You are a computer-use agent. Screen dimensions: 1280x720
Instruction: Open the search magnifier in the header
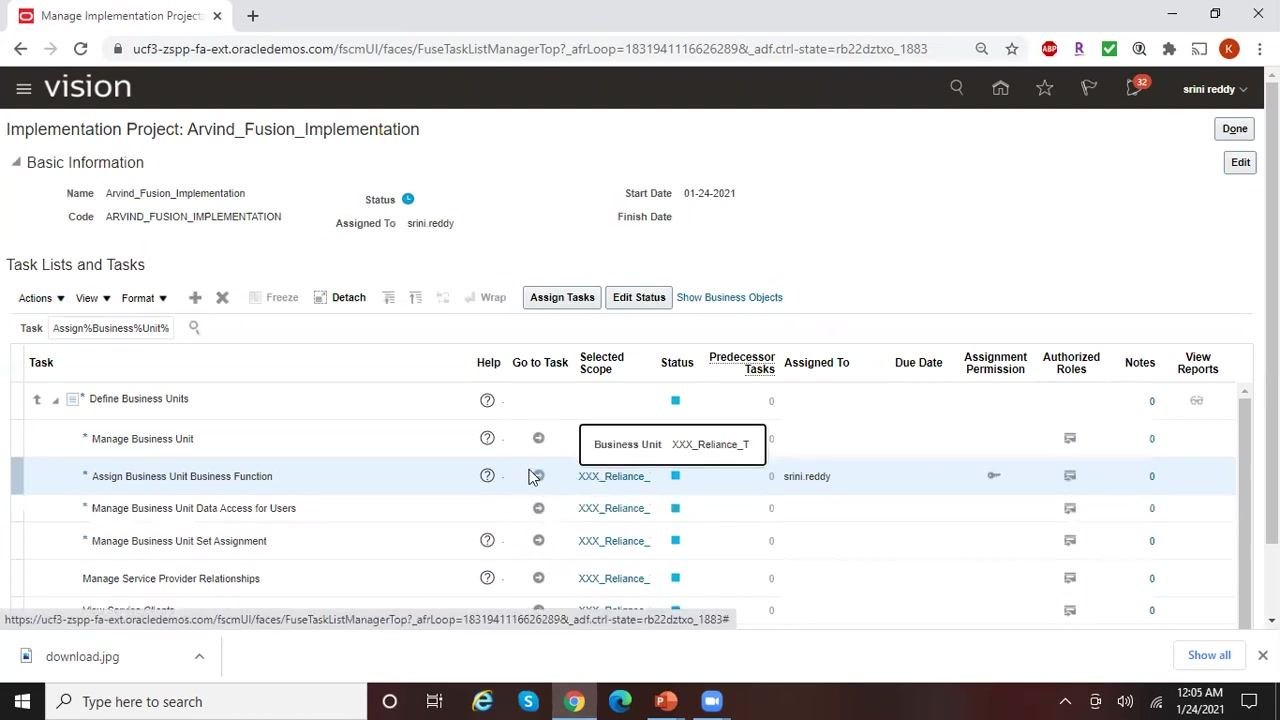pos(957,88)
